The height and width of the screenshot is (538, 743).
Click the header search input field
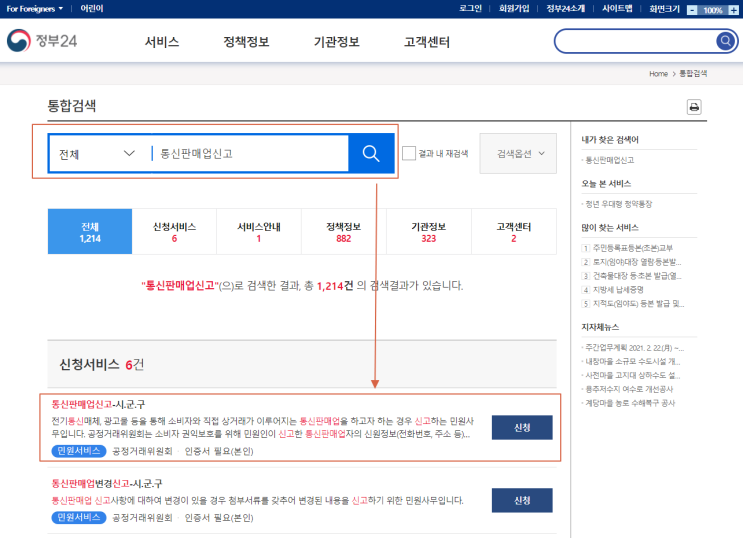click(x=635, y=41)
